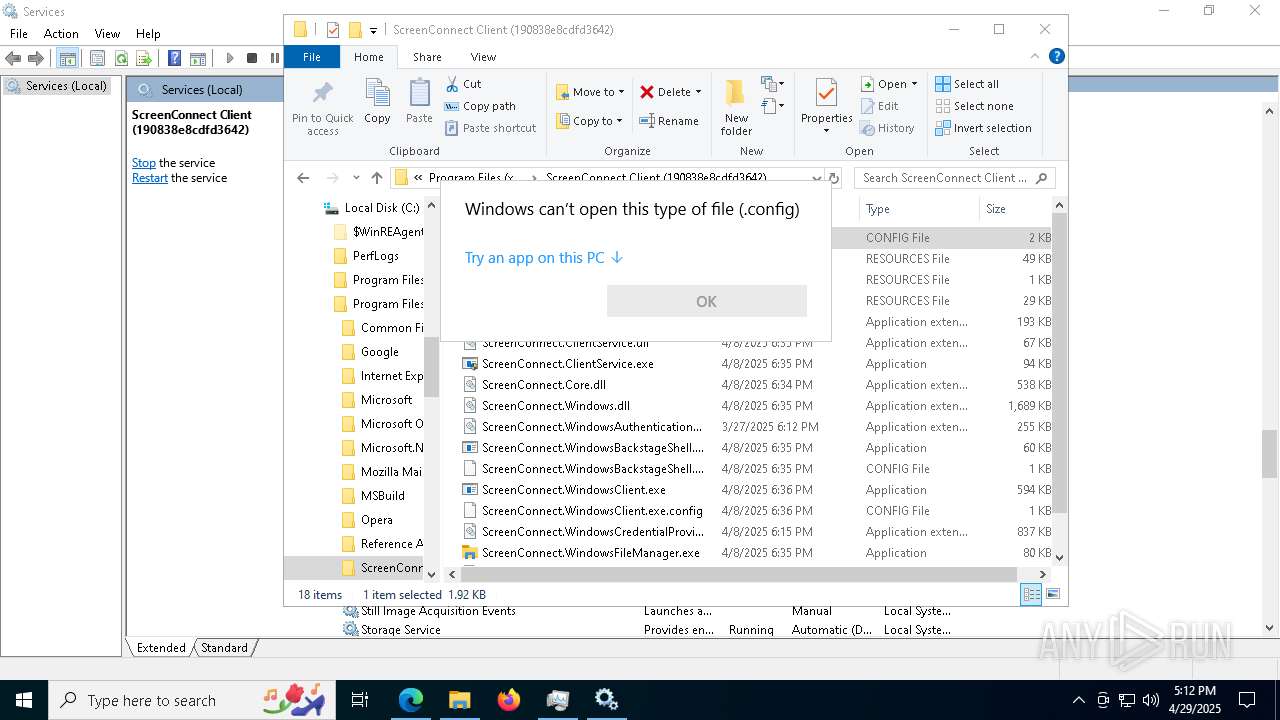This screenshot has height=720, width=1280.
Task: Click the Cut scissors icon
Action: tap(451, 84)
